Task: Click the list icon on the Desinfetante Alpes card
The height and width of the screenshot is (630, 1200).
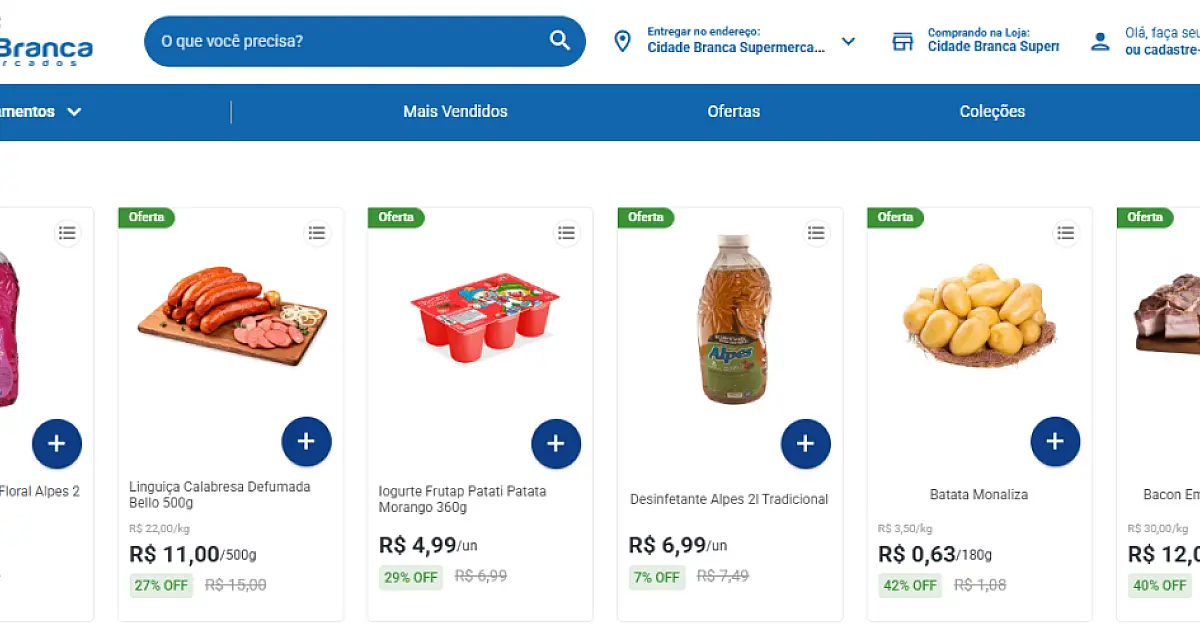Action: (816, 233)
